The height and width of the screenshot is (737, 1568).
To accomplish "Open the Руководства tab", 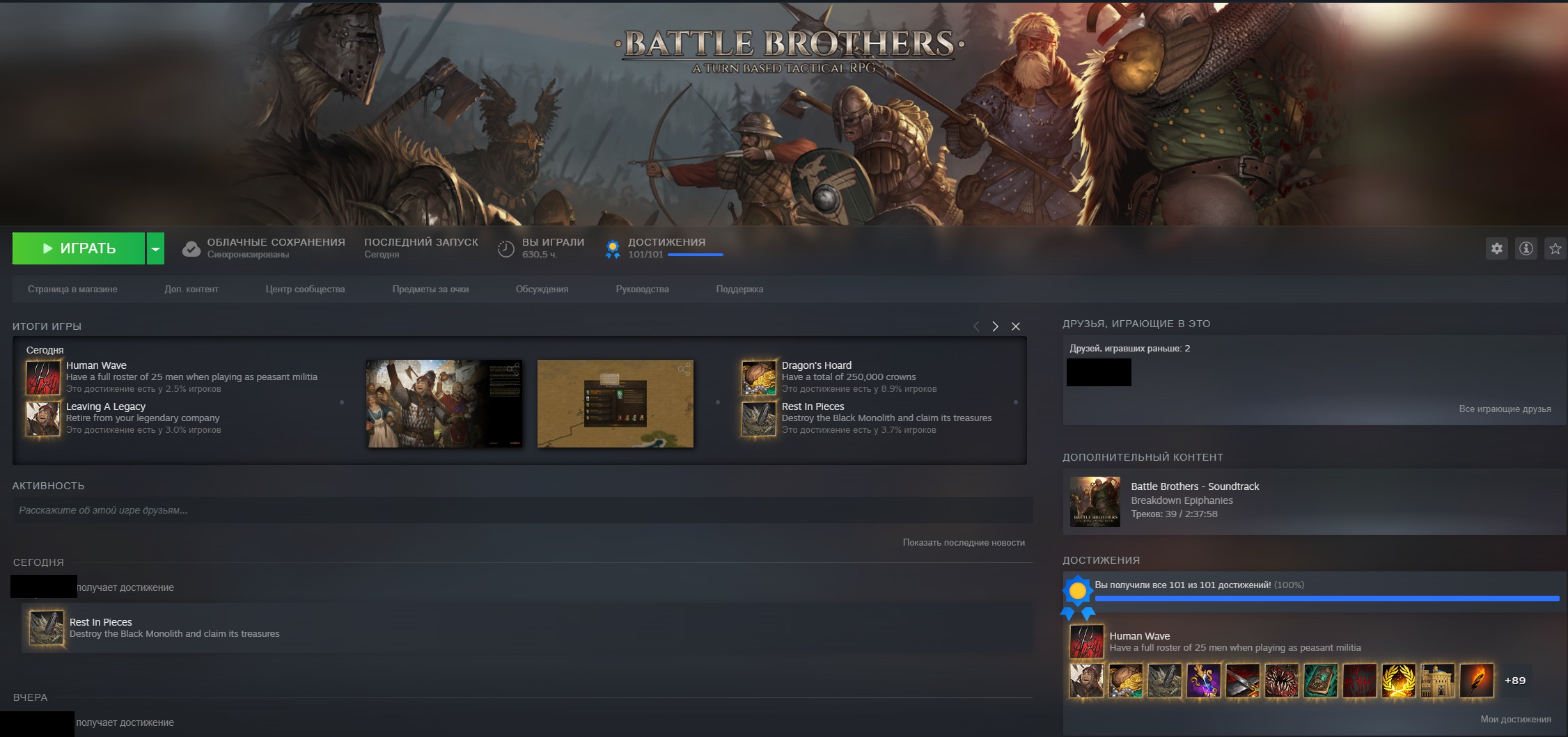I will click(x=642, y=290).
